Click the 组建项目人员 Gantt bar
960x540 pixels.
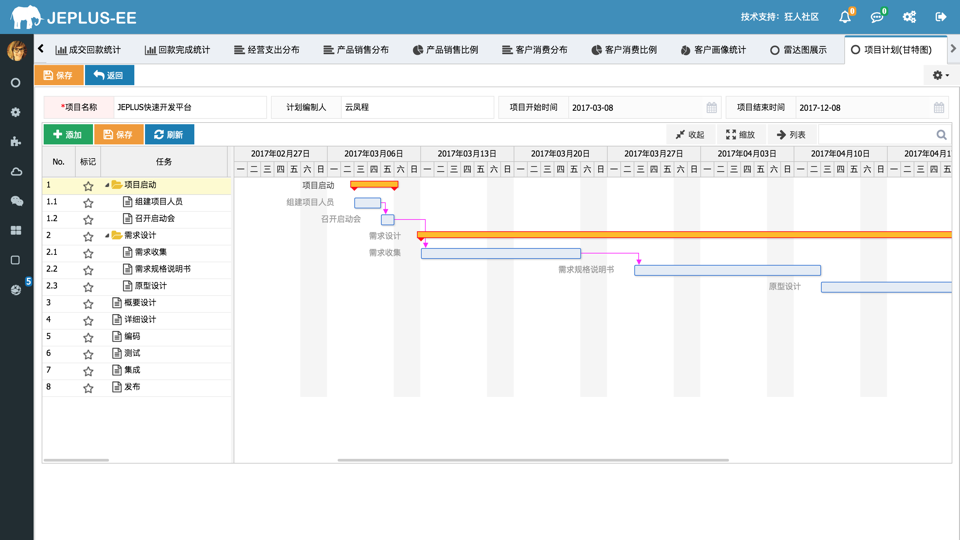click(x=367, y=203)
